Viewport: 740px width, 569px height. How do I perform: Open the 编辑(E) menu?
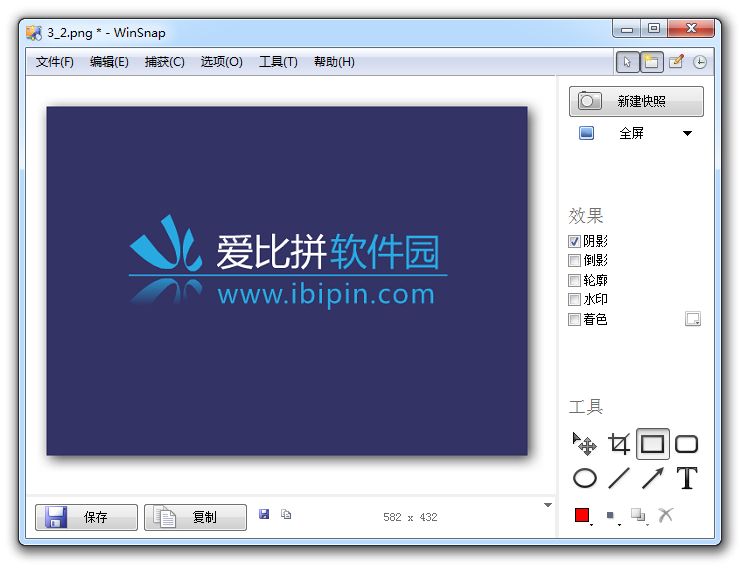click(x=109, y=62)
